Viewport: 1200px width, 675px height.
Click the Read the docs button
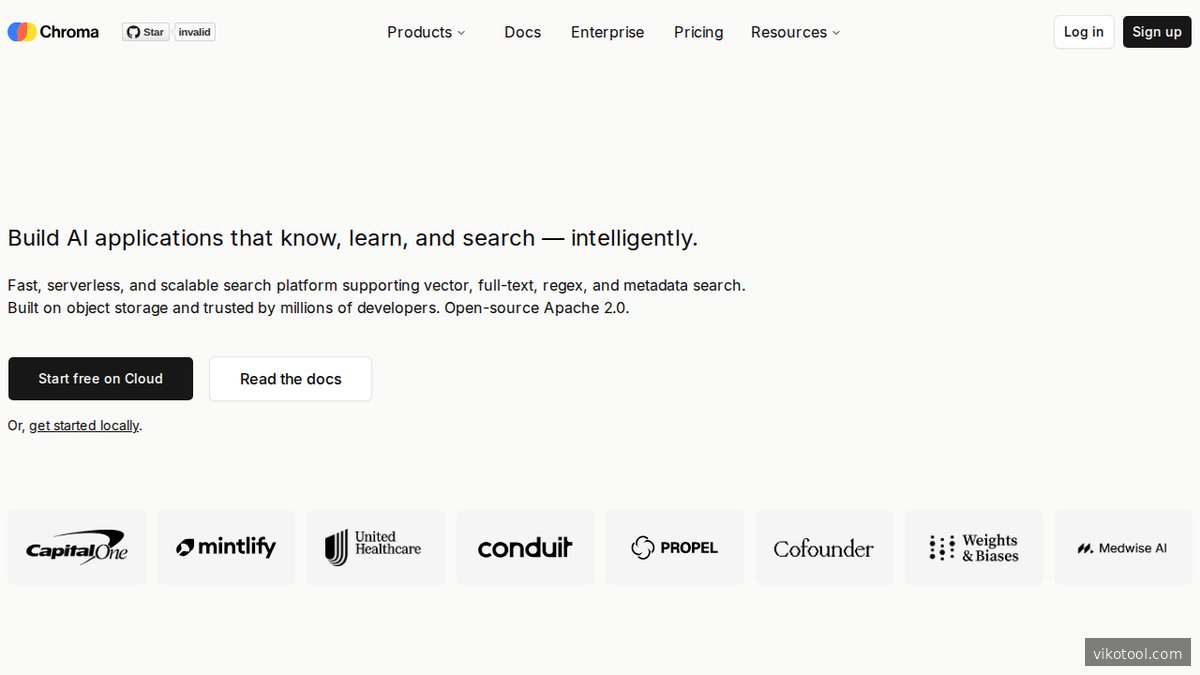pyautogui.click(x=290, y=379)
